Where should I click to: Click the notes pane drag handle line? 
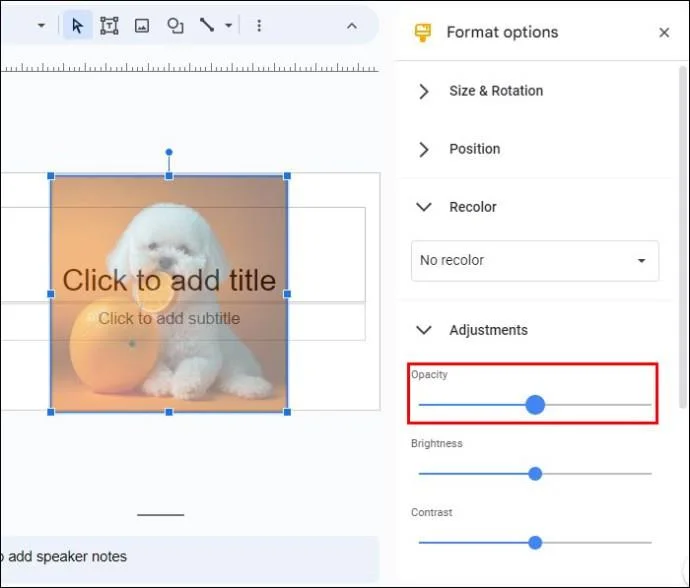[161, 514]
